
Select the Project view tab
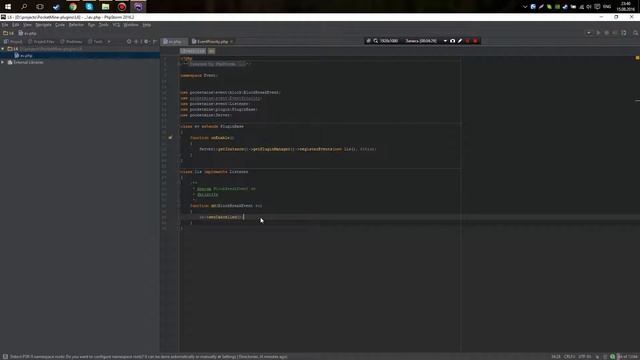click(x=13, y=42)
